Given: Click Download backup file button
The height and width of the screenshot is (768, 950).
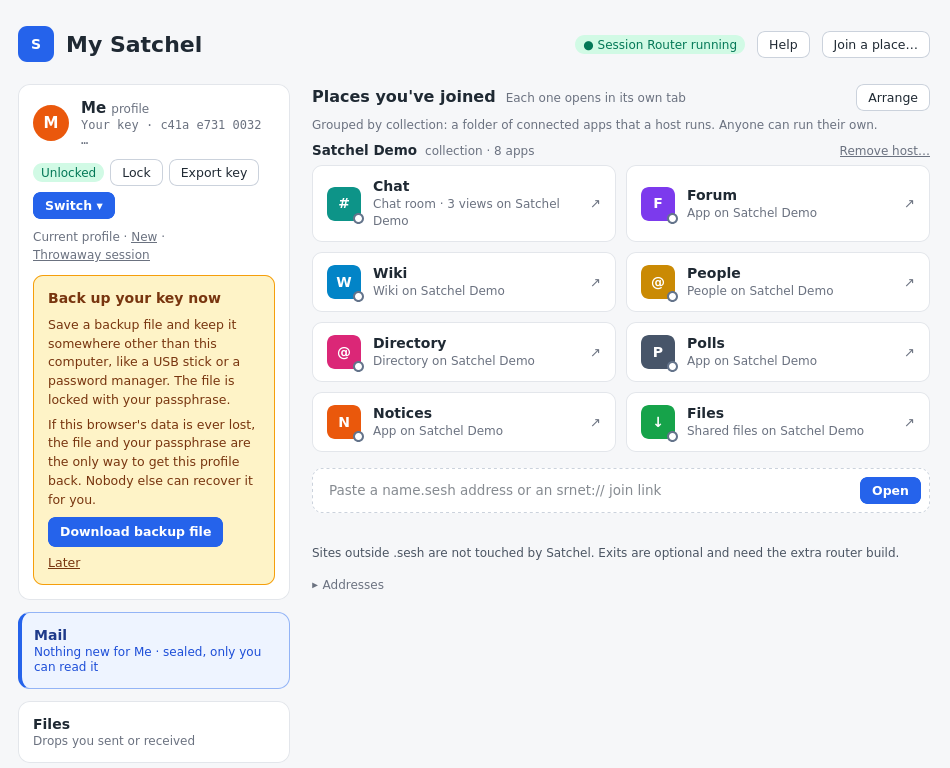Looking at the screenshot, I should pyautogui.click(x=135, y=532).
